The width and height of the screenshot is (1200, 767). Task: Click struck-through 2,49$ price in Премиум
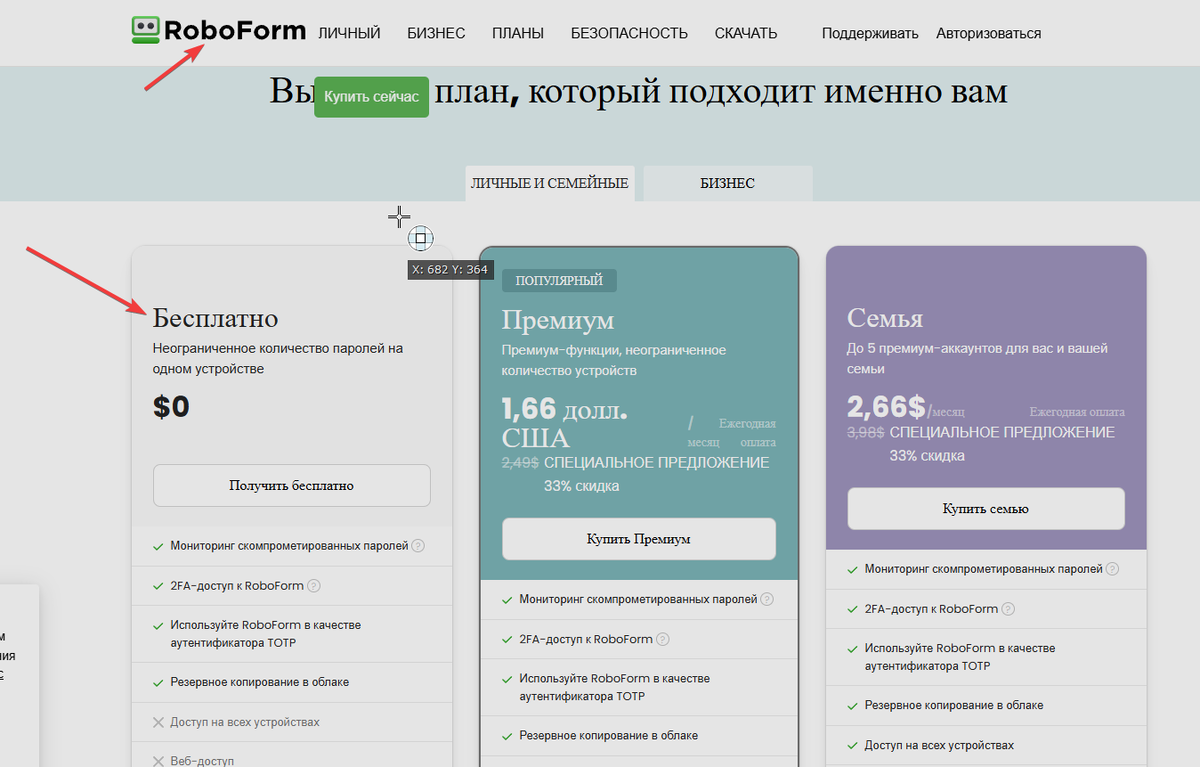click(x=520, y=463)
